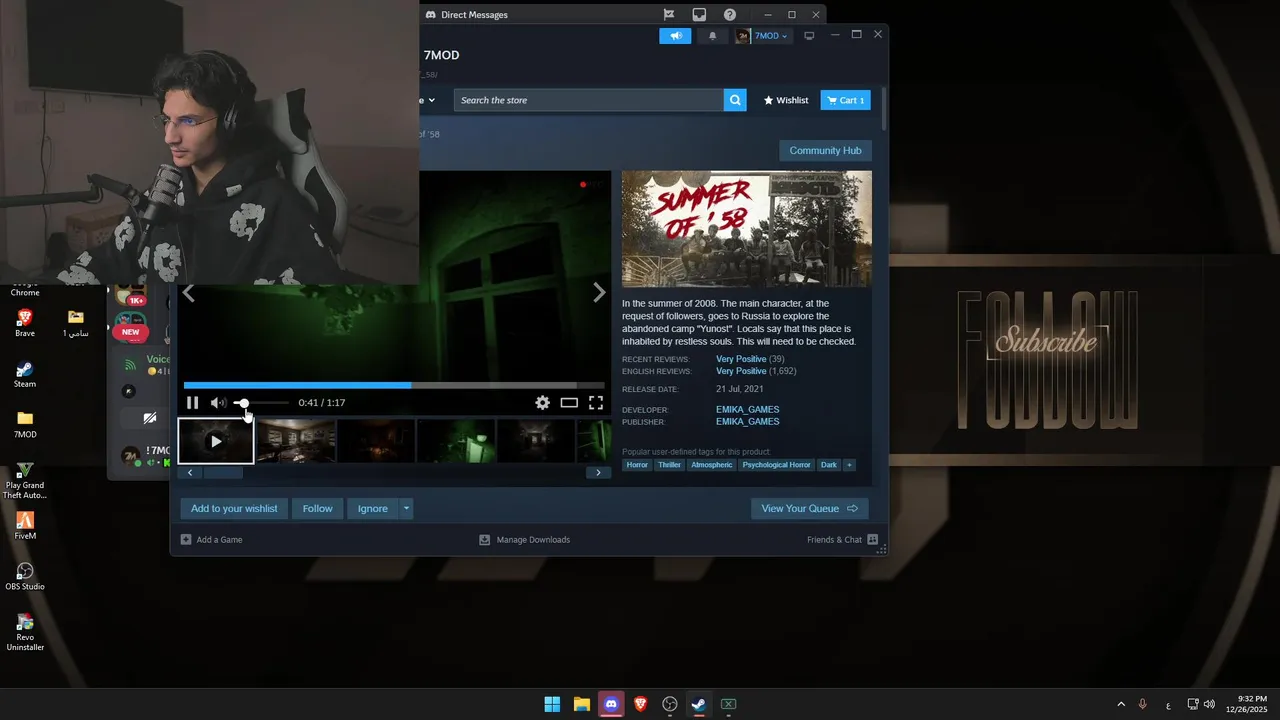Open Discord help question mark icon
1280x720 pixels.
(730, 15)
